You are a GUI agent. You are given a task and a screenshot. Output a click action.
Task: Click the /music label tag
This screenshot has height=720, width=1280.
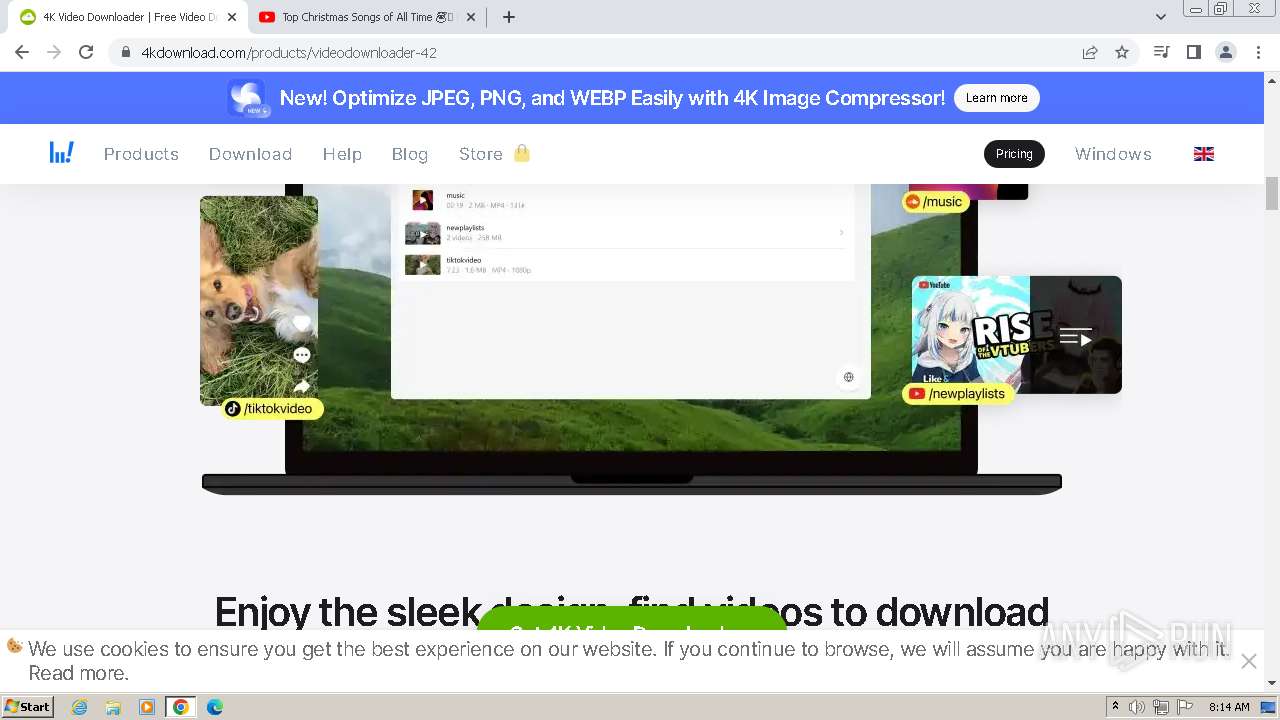934,202
